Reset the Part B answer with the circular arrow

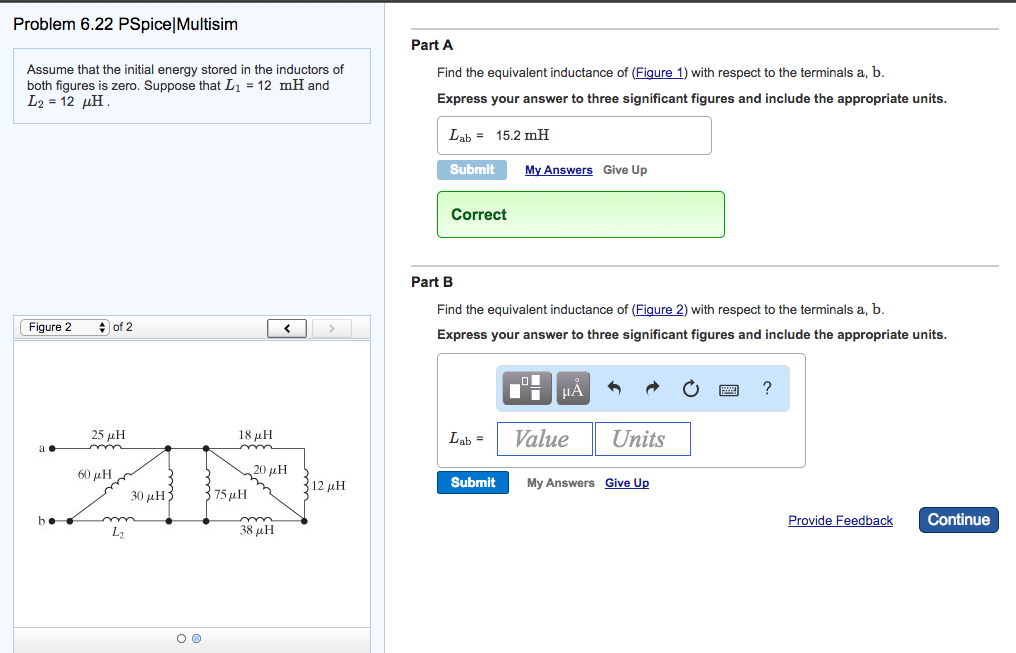690,389
